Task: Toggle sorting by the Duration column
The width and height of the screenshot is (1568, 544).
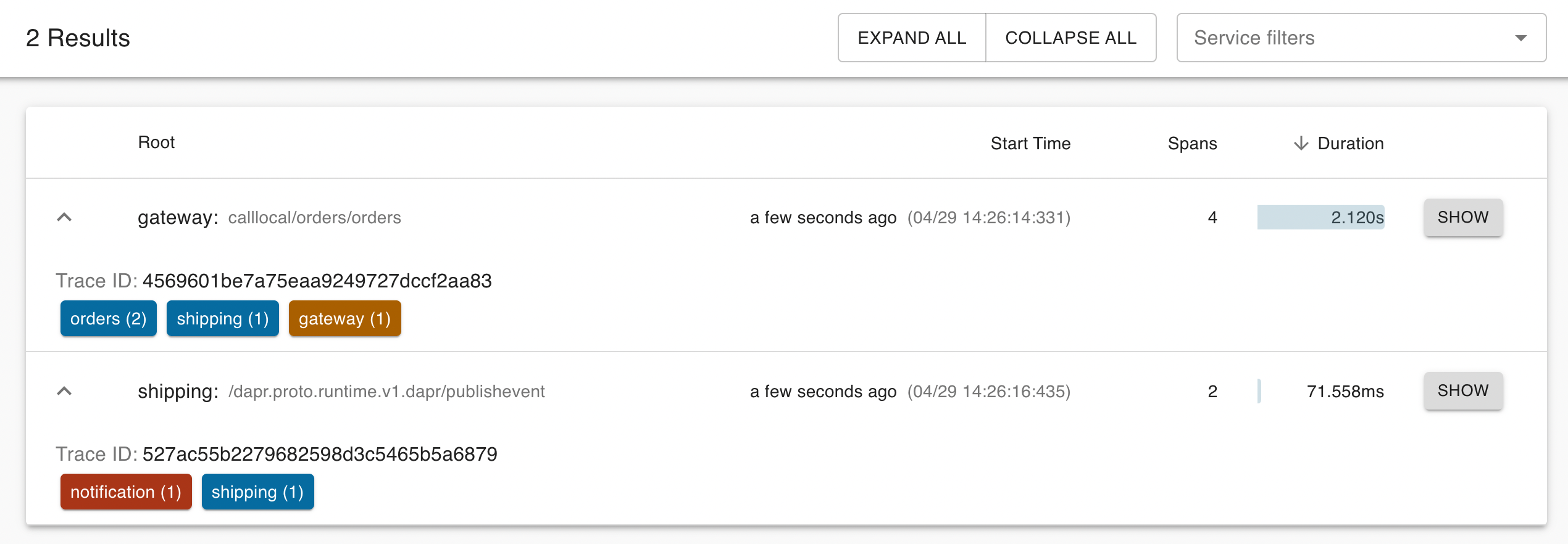Action: [x=1351, y=143]
